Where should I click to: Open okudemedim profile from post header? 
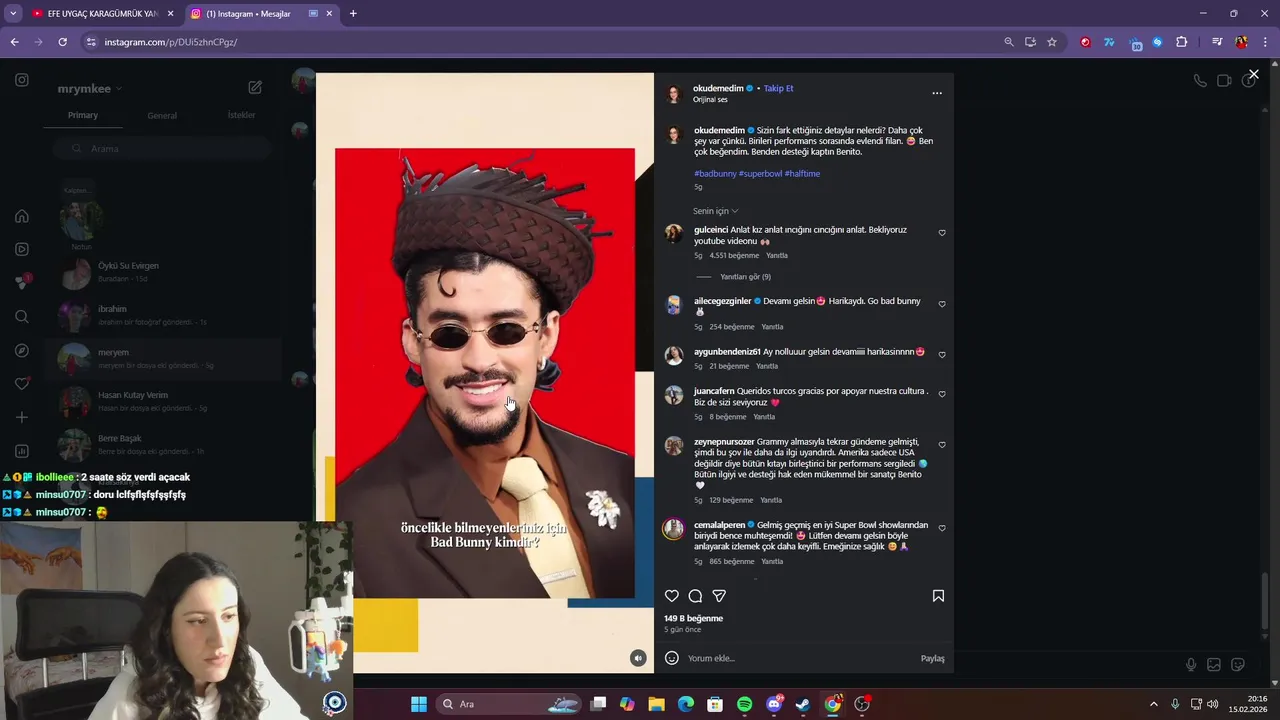718,88
